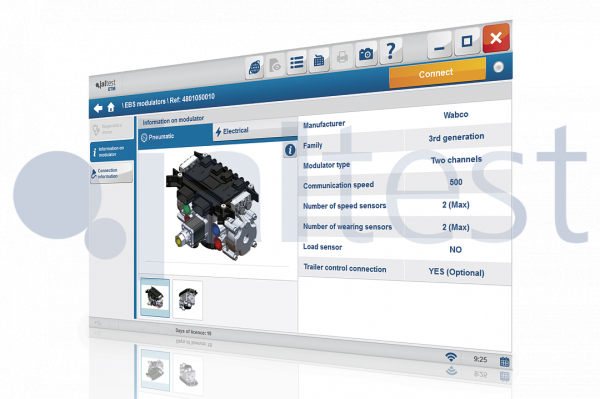The image size is (600, 399).
Task: Take a screenshot with camera icon
Action: [x=366, y=54]
